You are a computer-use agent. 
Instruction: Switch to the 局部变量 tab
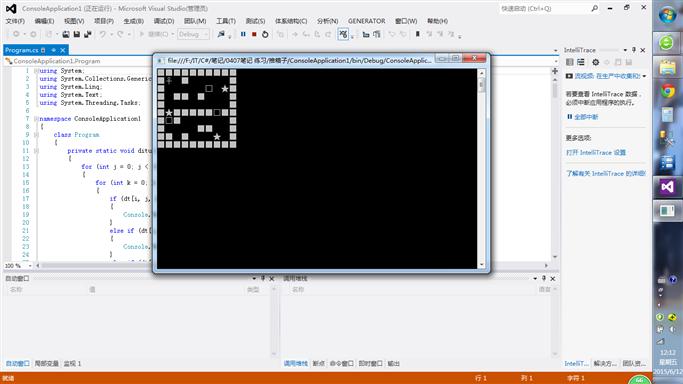pyautogui.click(x=47, y=364)
